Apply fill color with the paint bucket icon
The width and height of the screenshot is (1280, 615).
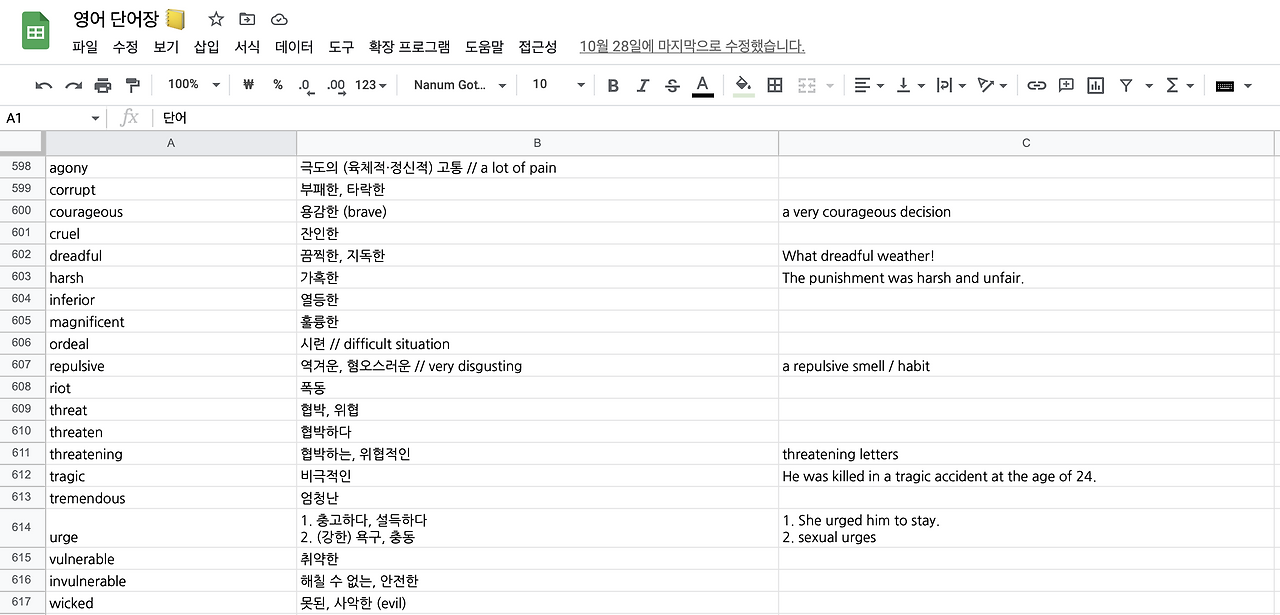[x=743, y=85]
